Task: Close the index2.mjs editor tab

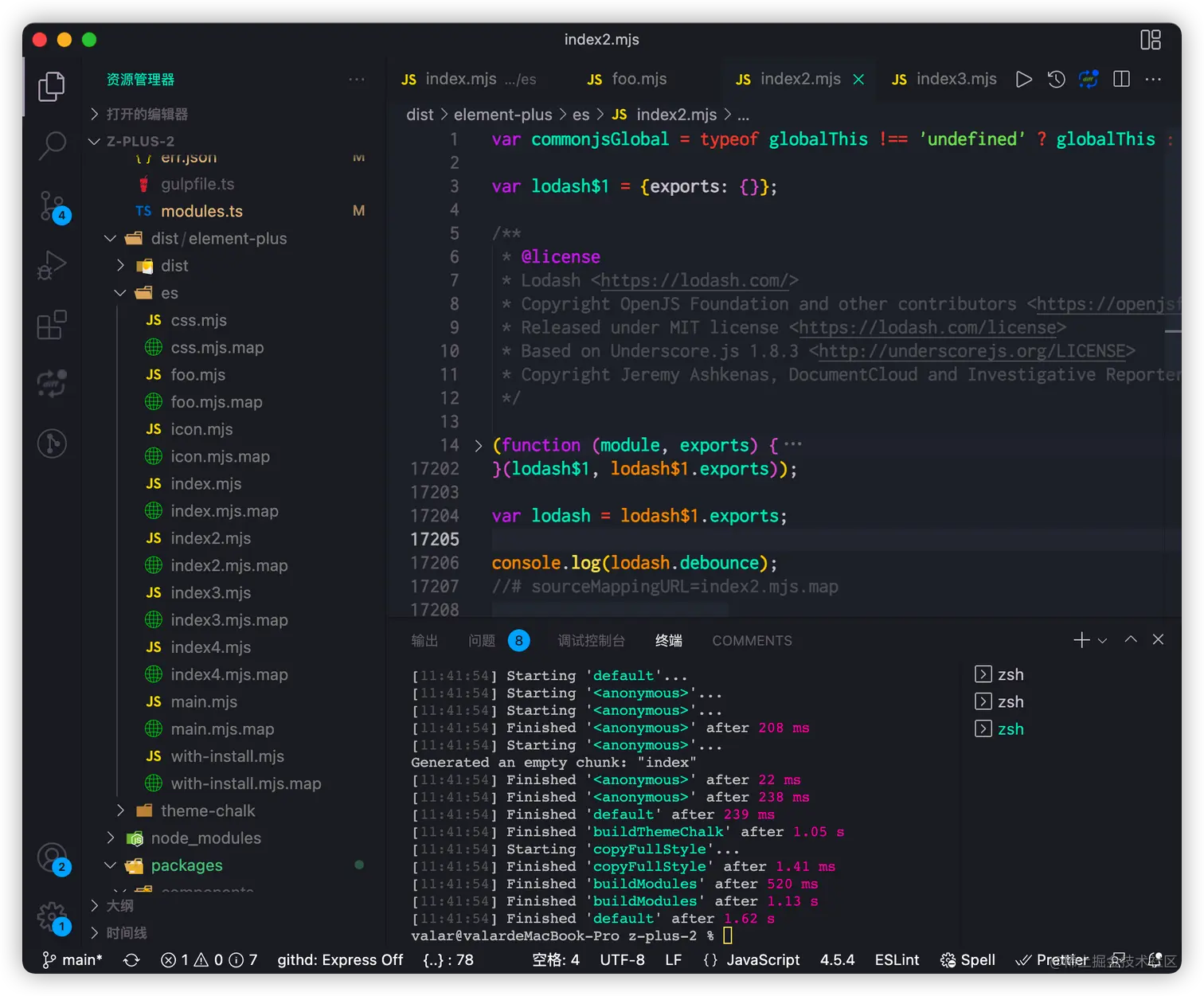Action: tap(858, 79)
